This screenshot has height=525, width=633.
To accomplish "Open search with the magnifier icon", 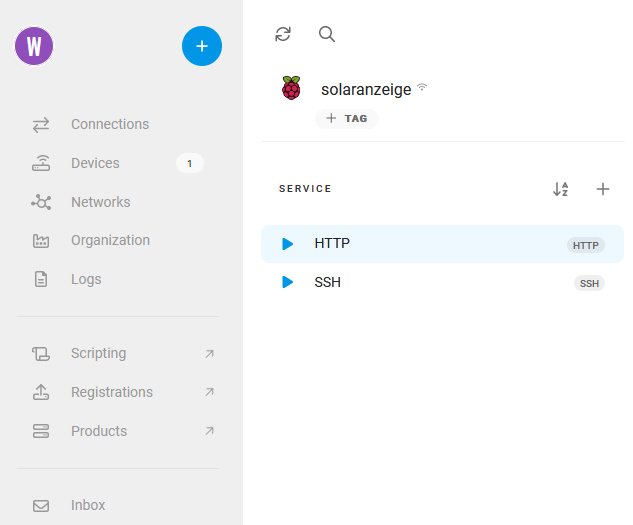I will [x=327, y=34].
